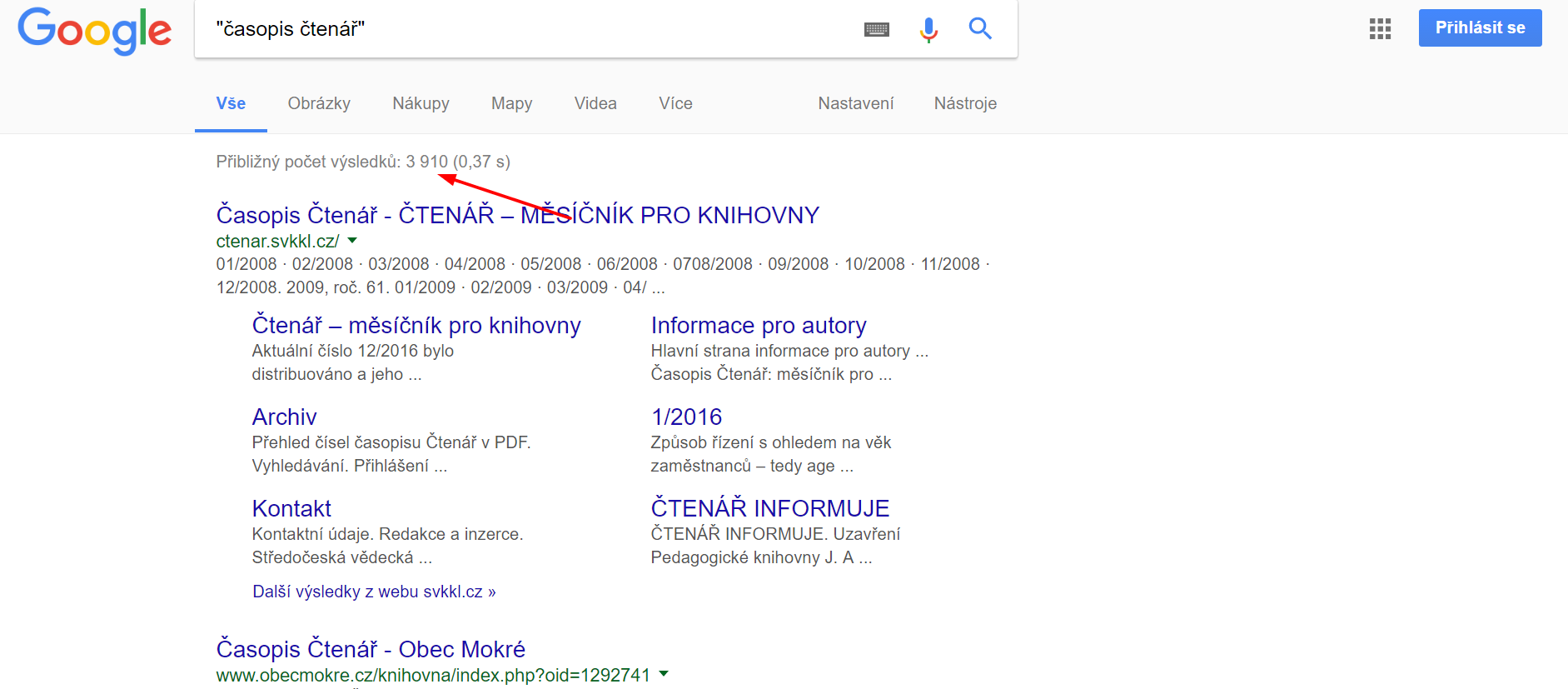Open the Videa tab
The width and height of the screenshot is (1568, 689).
[x=595, y=103]
